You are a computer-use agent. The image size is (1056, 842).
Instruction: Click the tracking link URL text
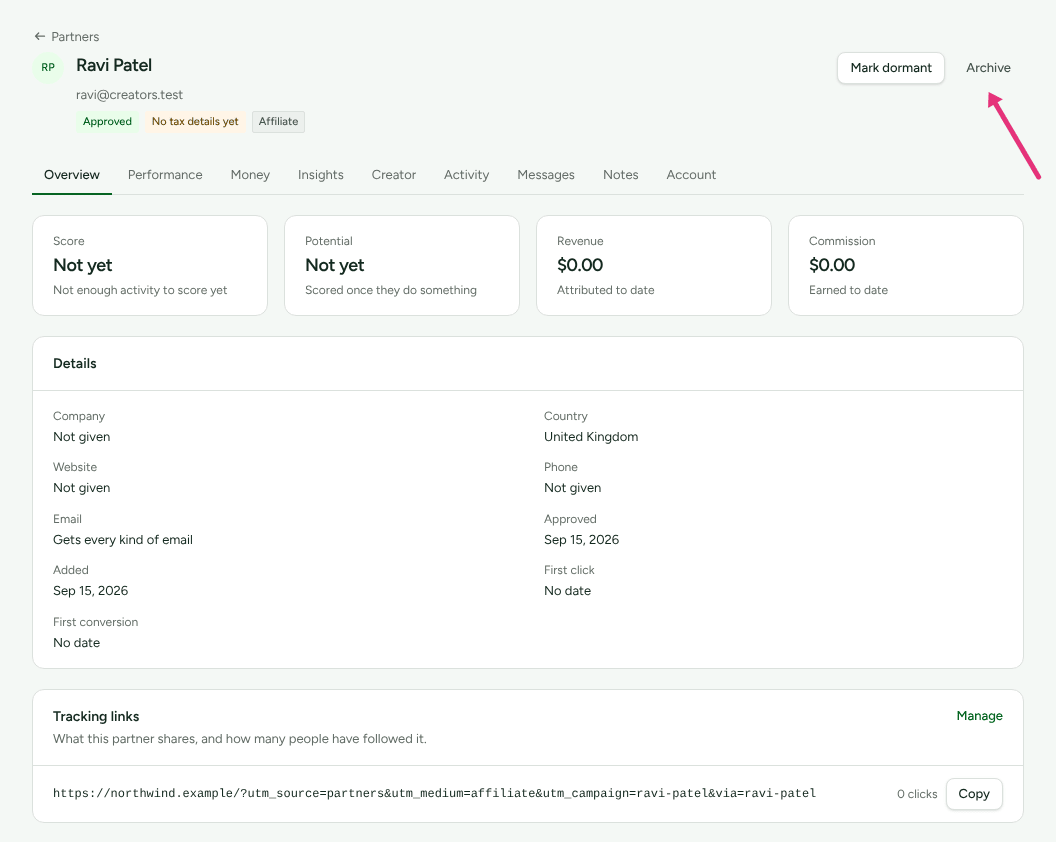tap(434, 794)
